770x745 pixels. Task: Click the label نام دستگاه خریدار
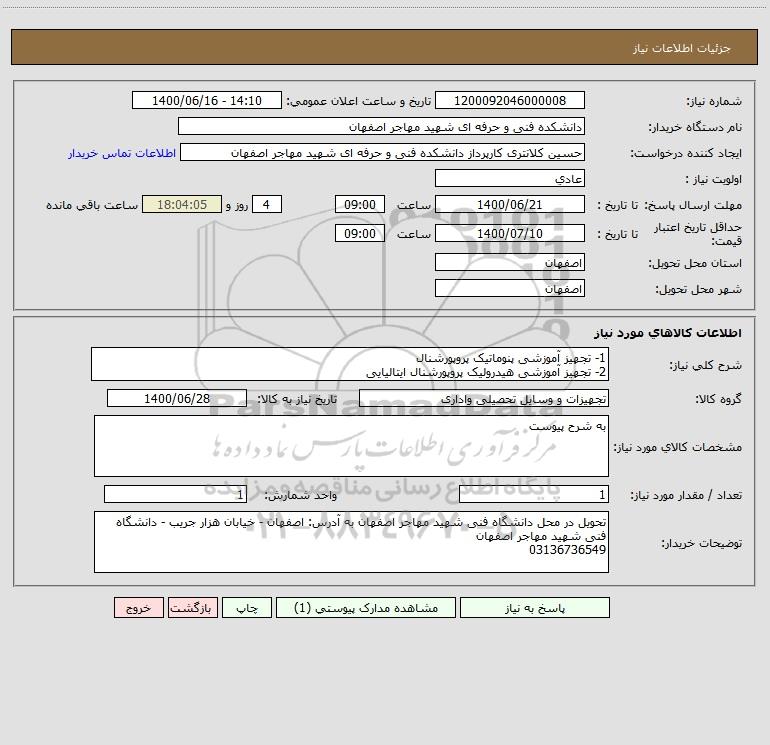pyautogui.click(x=695, y=128)
